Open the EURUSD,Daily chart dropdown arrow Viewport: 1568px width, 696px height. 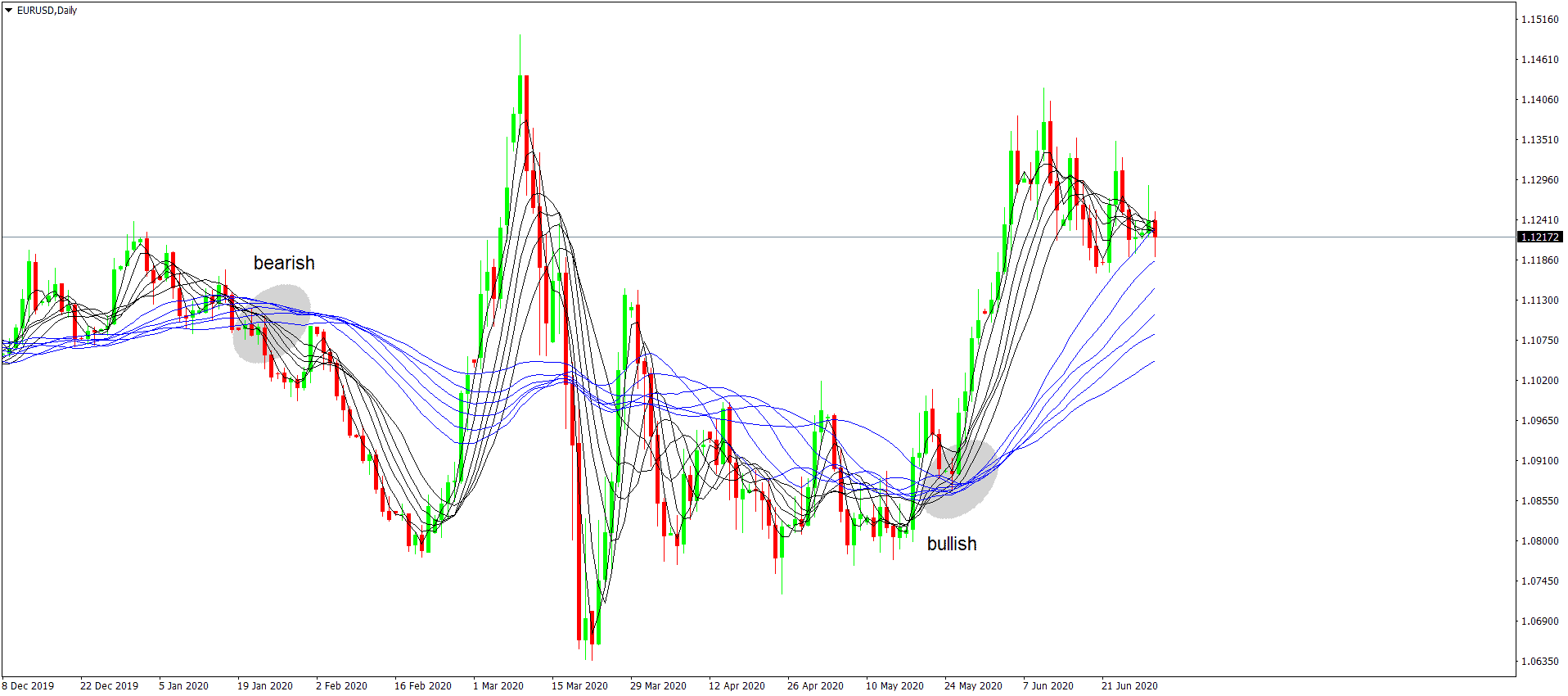(x=9, y=11)
